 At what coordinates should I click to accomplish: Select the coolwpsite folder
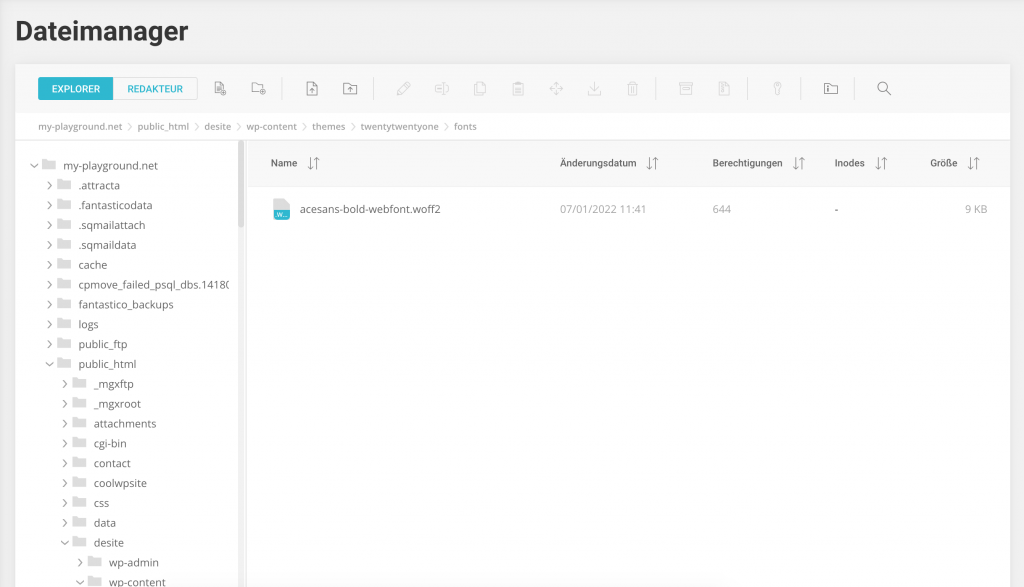coord(120,483)
